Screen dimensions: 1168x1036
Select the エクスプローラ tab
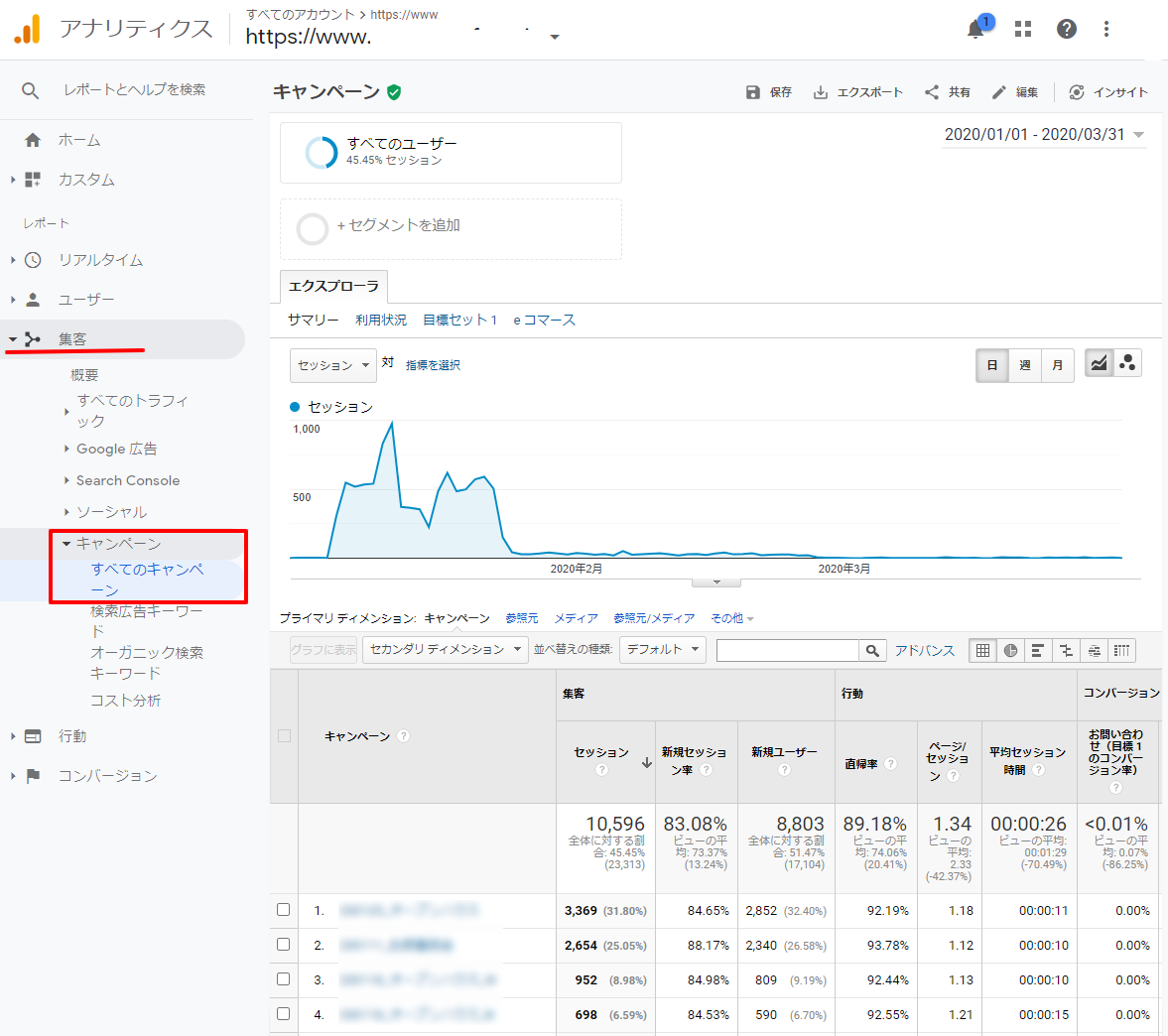(x=333, y=287)
